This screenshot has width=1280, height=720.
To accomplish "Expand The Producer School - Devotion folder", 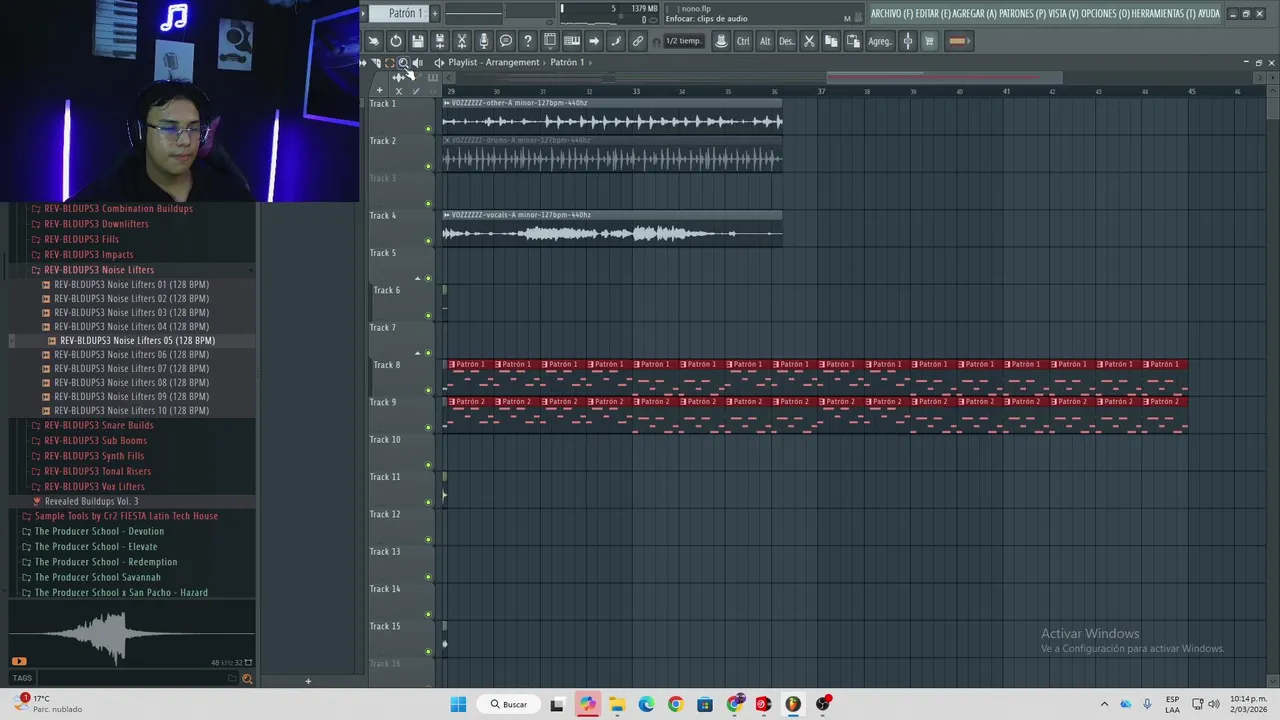I will pyautogui.click(x=99, y=531).
